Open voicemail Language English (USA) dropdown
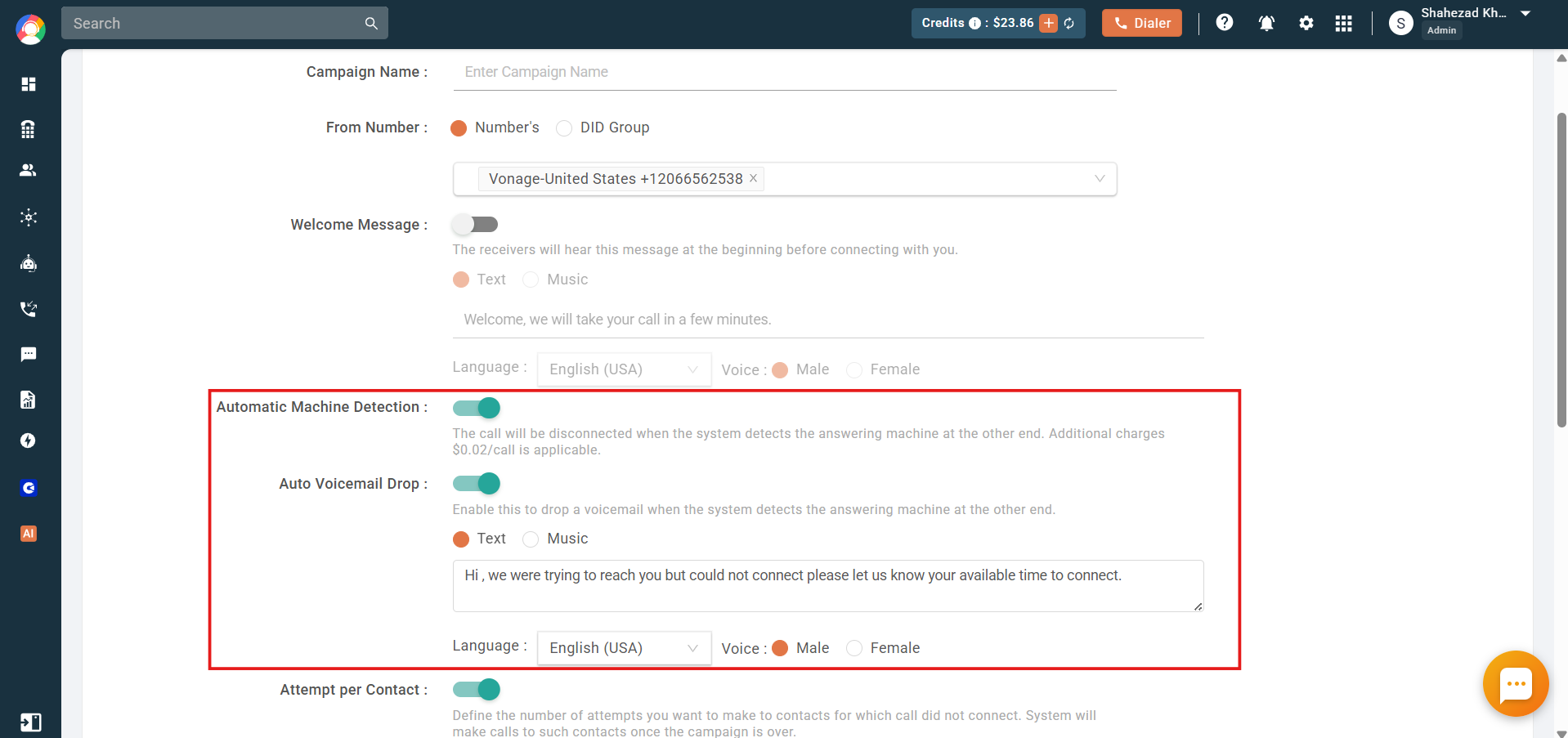Screen dimensions: 1568x738 [624, 648]
